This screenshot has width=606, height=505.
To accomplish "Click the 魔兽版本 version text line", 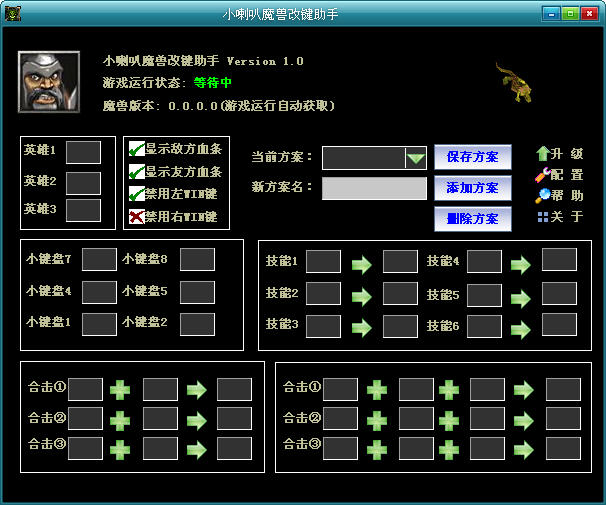I will (219, 105).
